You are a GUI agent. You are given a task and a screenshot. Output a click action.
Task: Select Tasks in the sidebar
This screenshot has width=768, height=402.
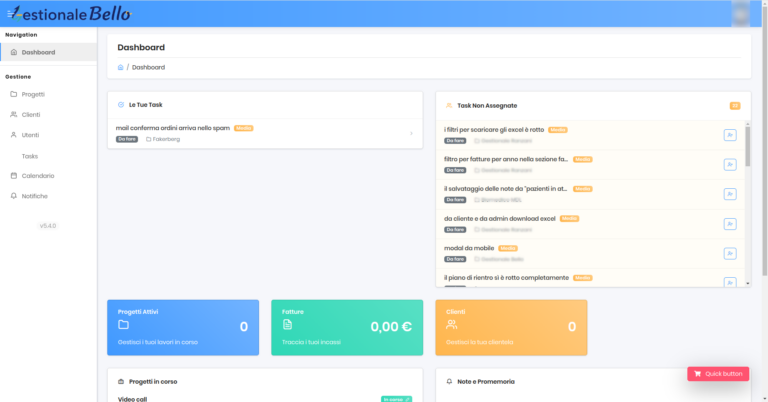pyautogui.click(x=29, y=156)
